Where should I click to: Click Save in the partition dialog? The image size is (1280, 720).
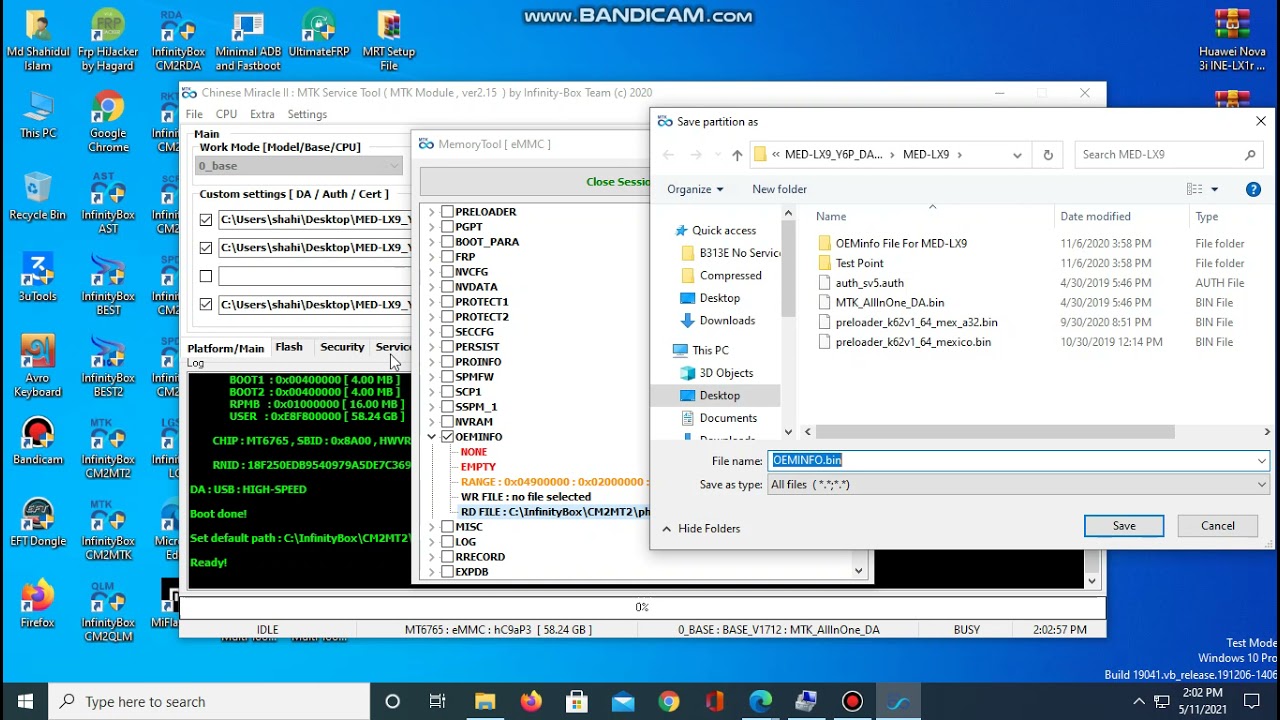click(x=1124, y=526)
